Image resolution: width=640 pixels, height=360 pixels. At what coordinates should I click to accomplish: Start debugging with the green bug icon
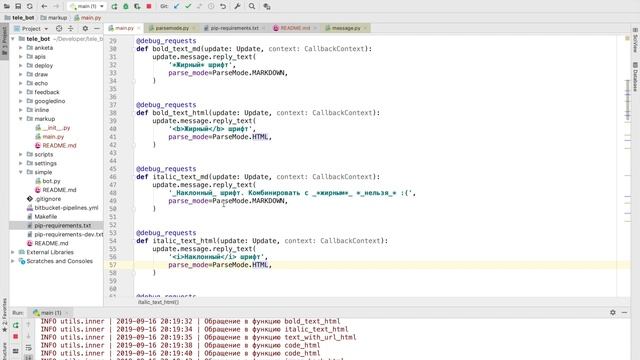pyautogui.click(x=126, y=6)
